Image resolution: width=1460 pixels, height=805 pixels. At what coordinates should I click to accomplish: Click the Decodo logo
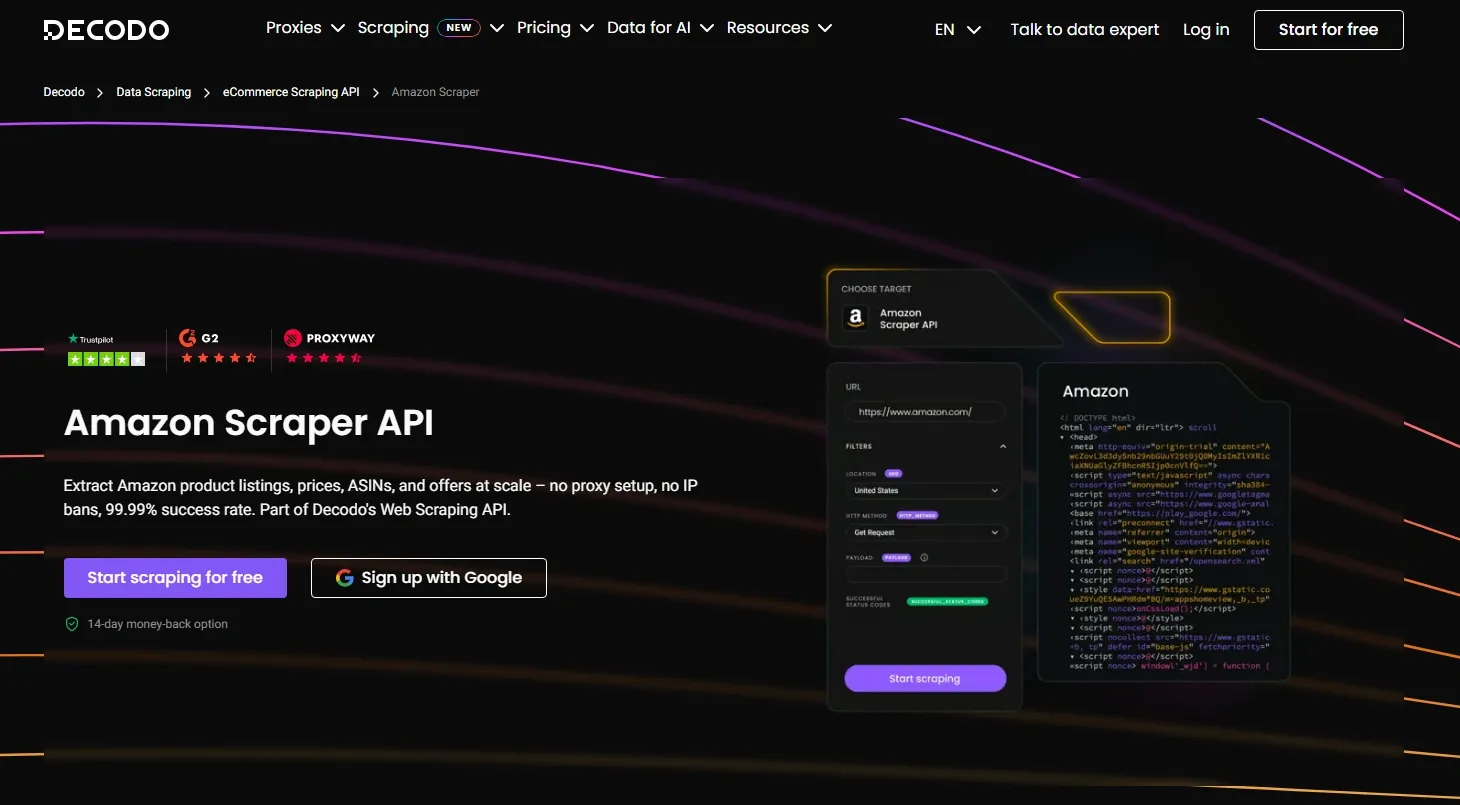(x=107, y=30)
